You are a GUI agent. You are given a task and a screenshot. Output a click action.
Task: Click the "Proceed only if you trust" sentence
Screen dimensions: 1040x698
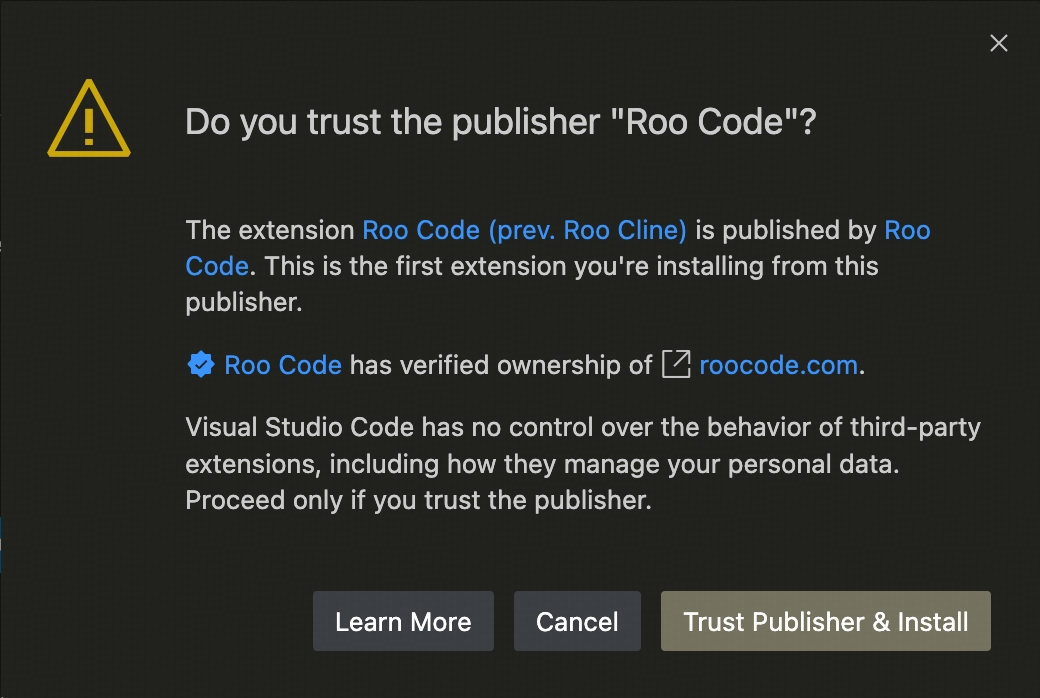(x=419, y=500)
